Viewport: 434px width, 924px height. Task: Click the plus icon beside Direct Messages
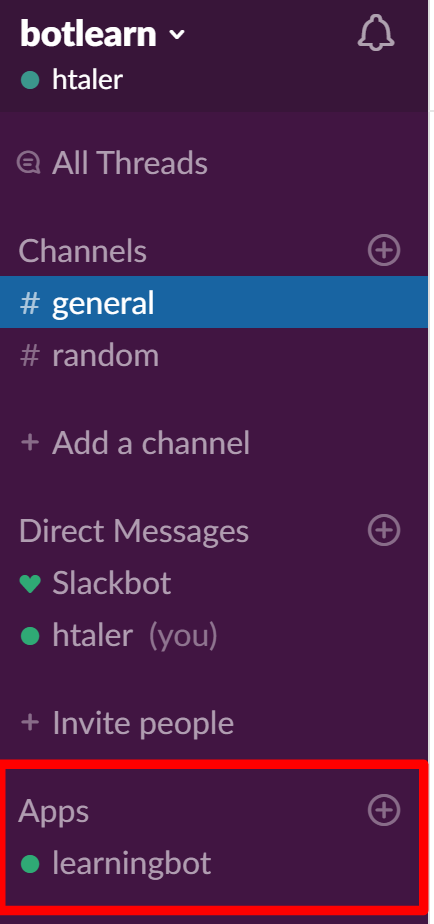point(384,529)
